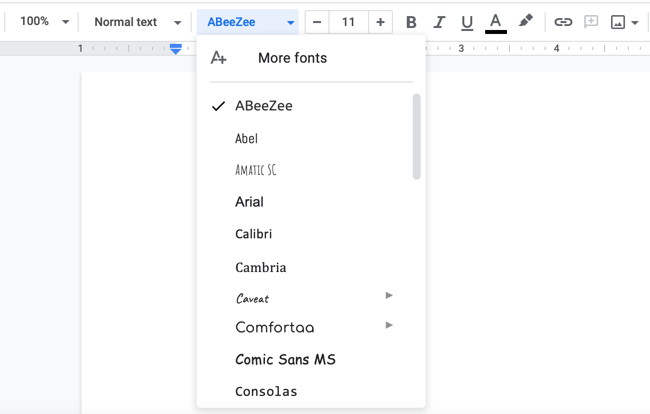Screen dimensions: 650x414
Task: Decrease font size with minus button
Action: pyautogui.click(x=317, y=22)
